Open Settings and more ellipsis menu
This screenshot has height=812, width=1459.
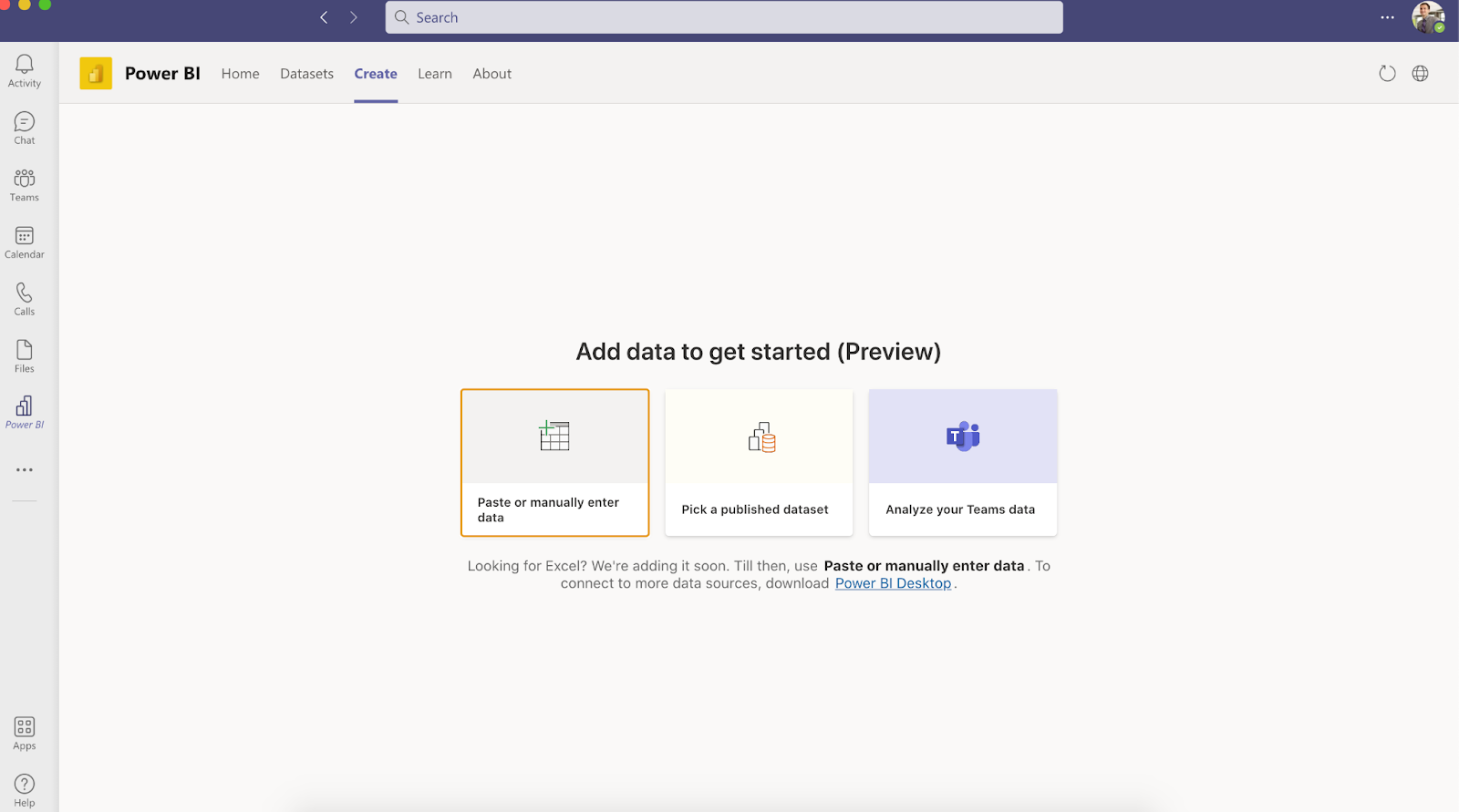coord(1387,17)
